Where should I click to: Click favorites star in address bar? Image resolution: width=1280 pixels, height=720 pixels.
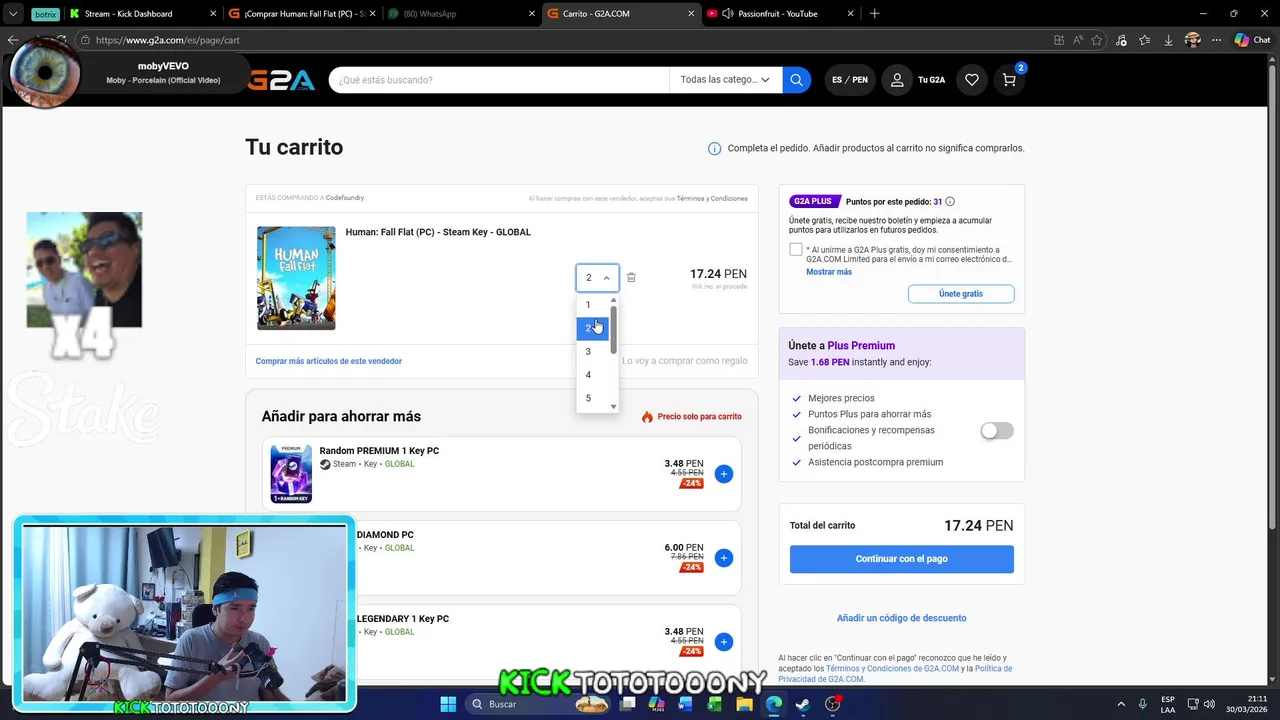click(1097, 40)
